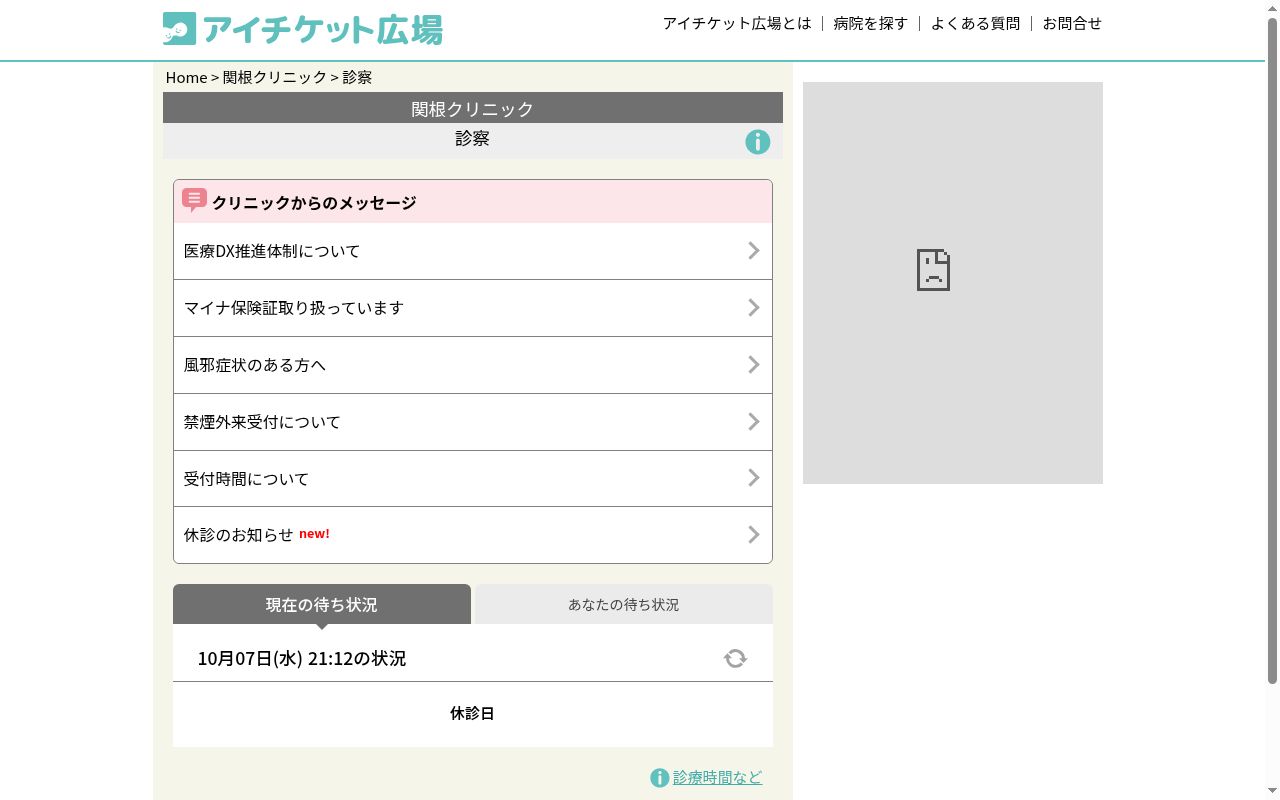Open the clinic info icon beside 診察
This screenshot has height=800, width=1280.
[x=758, y=142]
